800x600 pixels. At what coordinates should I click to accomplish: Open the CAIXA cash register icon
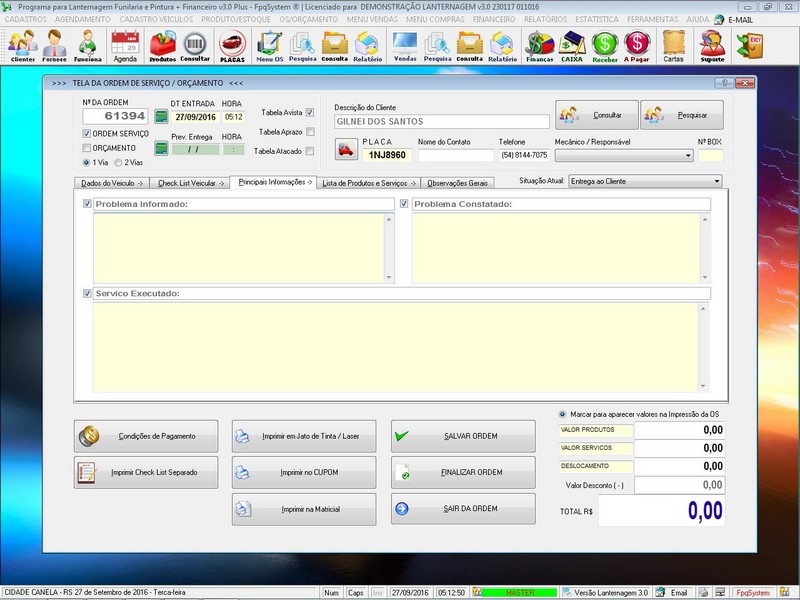(x=572, y=45)
